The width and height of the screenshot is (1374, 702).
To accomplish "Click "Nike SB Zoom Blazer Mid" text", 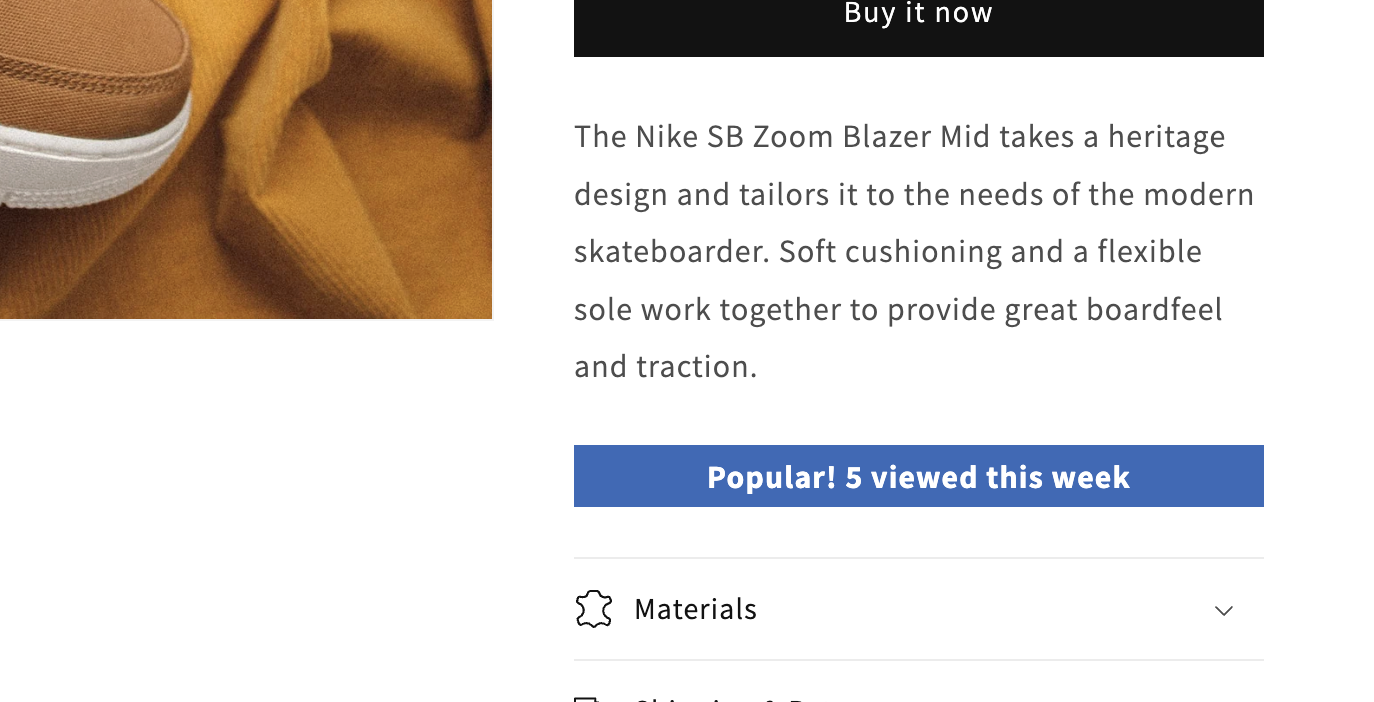I will click(798, 136).
